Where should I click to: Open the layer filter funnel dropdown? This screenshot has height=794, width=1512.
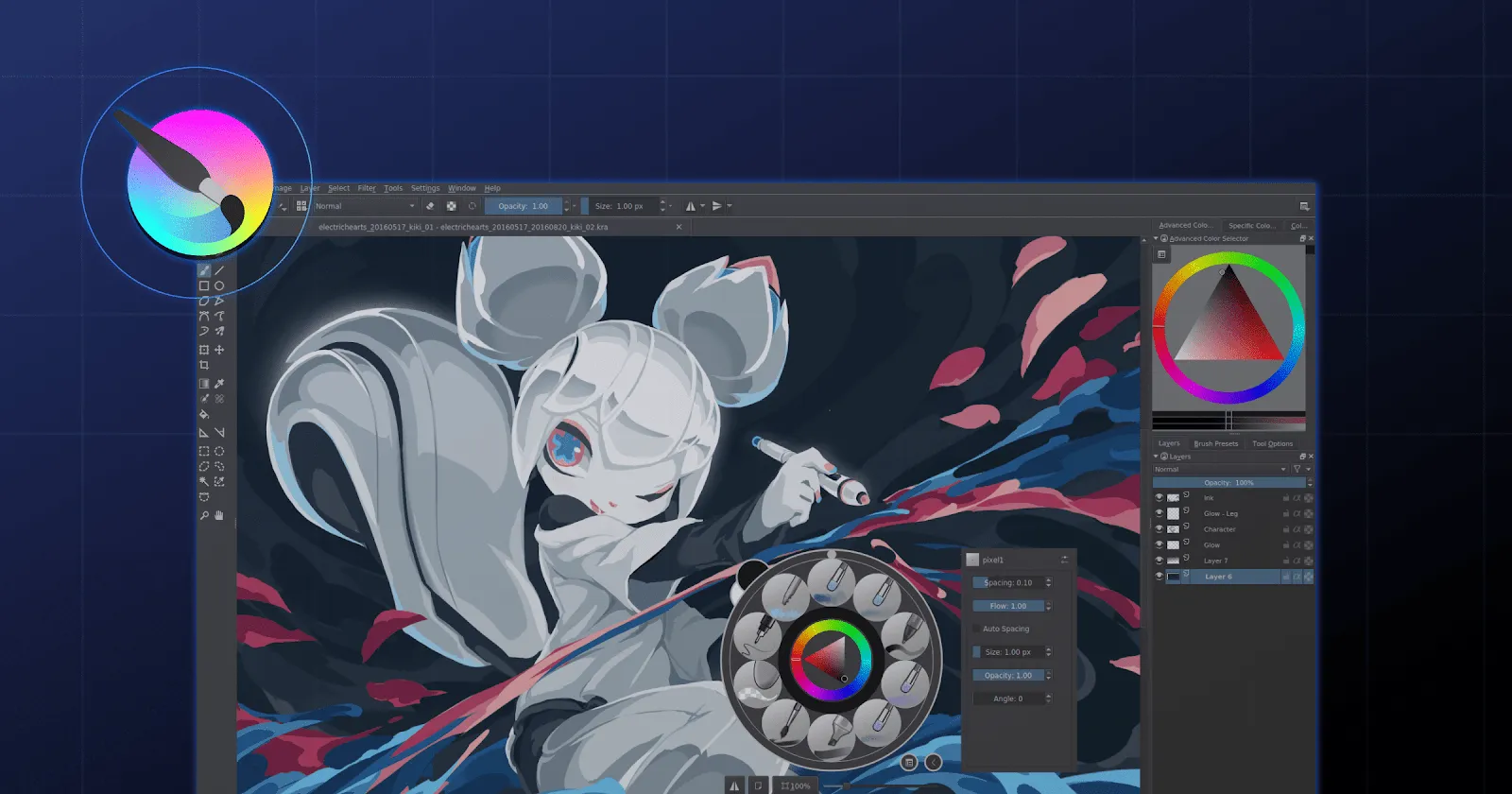tap(1300, 469)
